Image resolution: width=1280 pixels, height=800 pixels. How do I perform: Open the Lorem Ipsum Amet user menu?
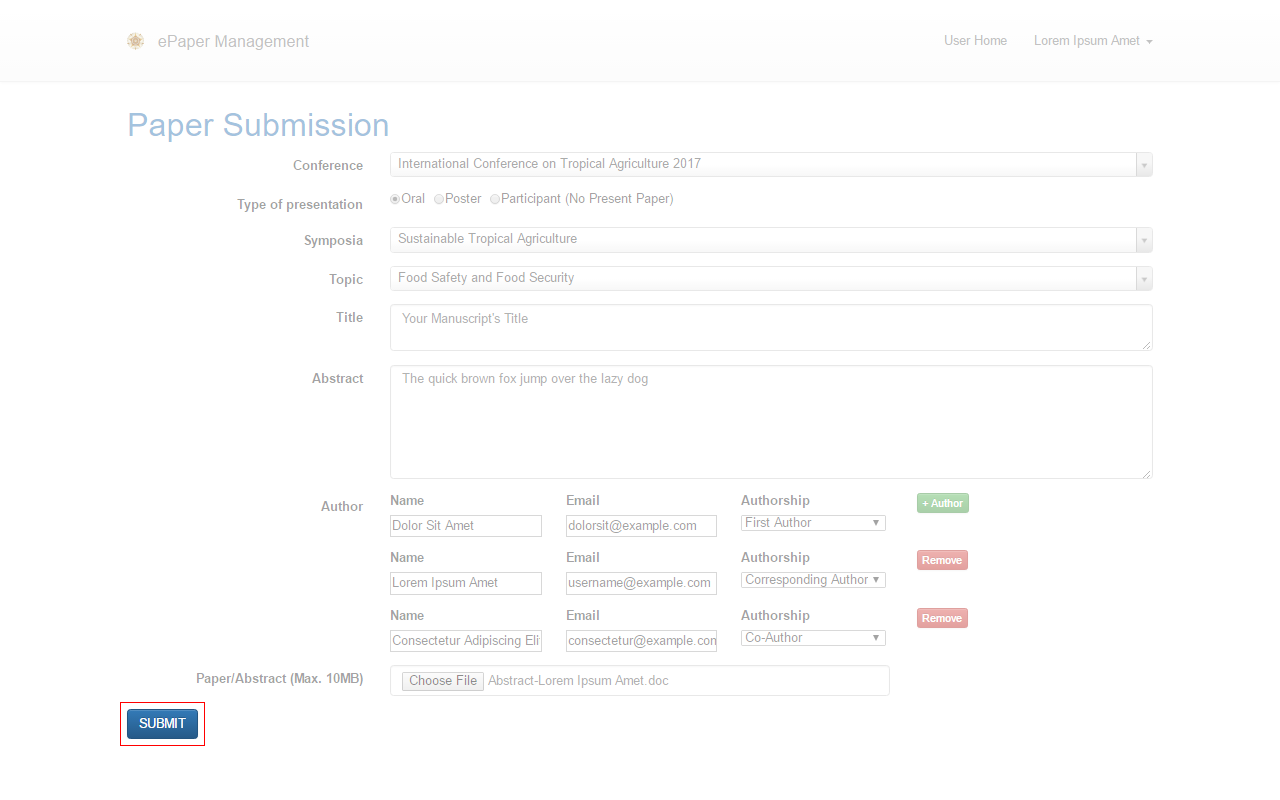pos(1093,41)
